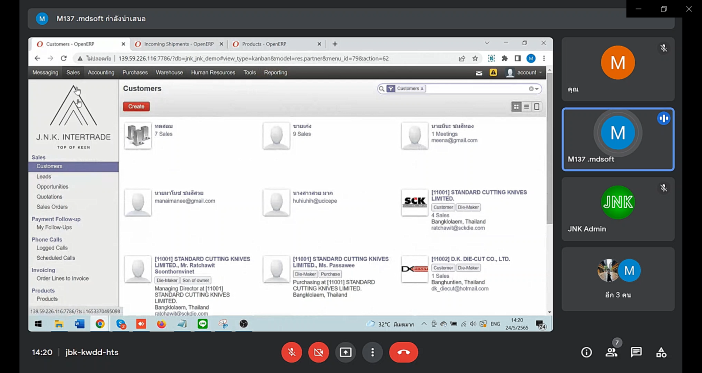This screenshot has height=373, width=702.
Task: Reload the page in shared browser
Action: click(64, 58)
